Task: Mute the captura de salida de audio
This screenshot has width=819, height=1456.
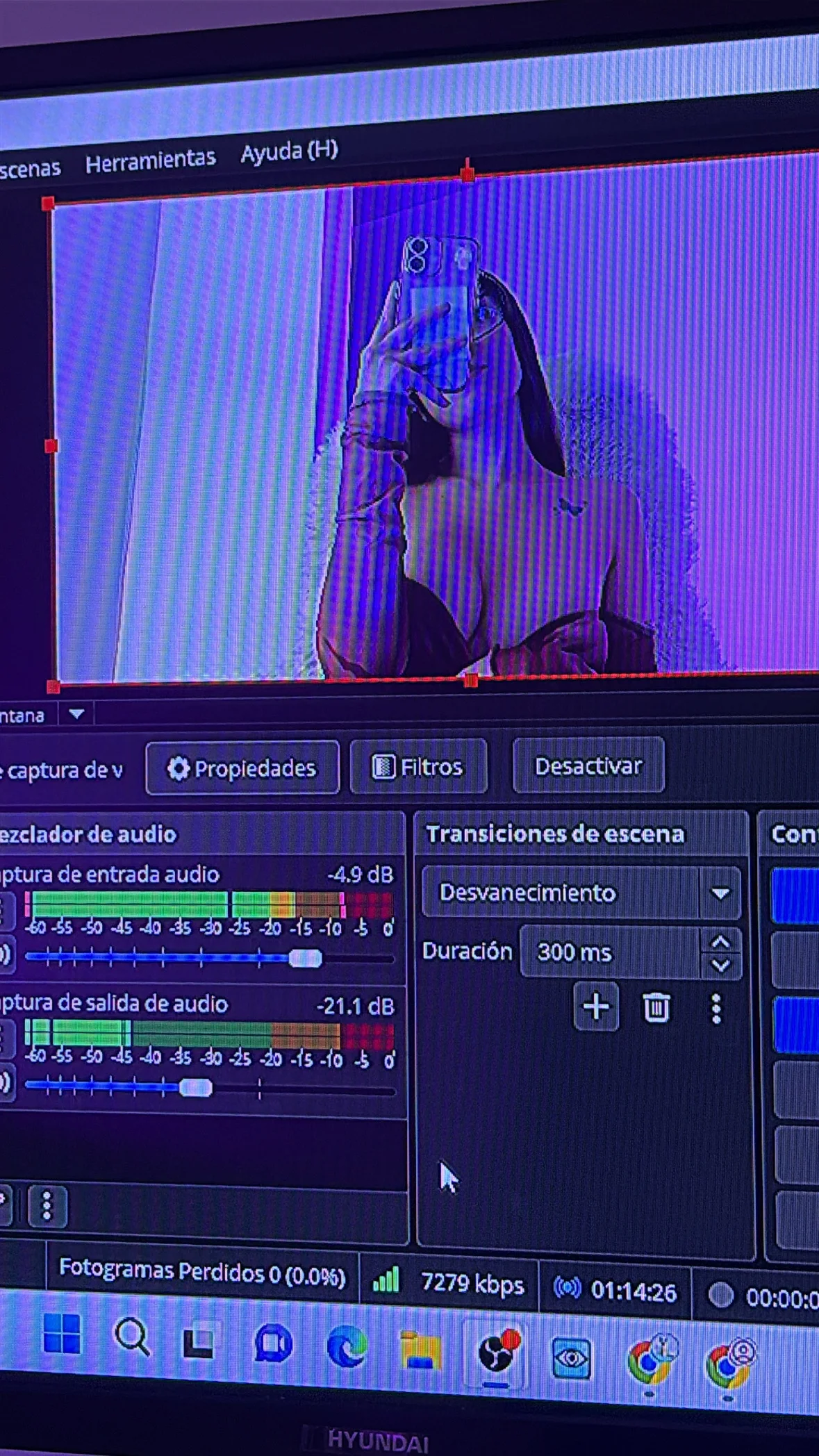Action: tap(4, 1082)
